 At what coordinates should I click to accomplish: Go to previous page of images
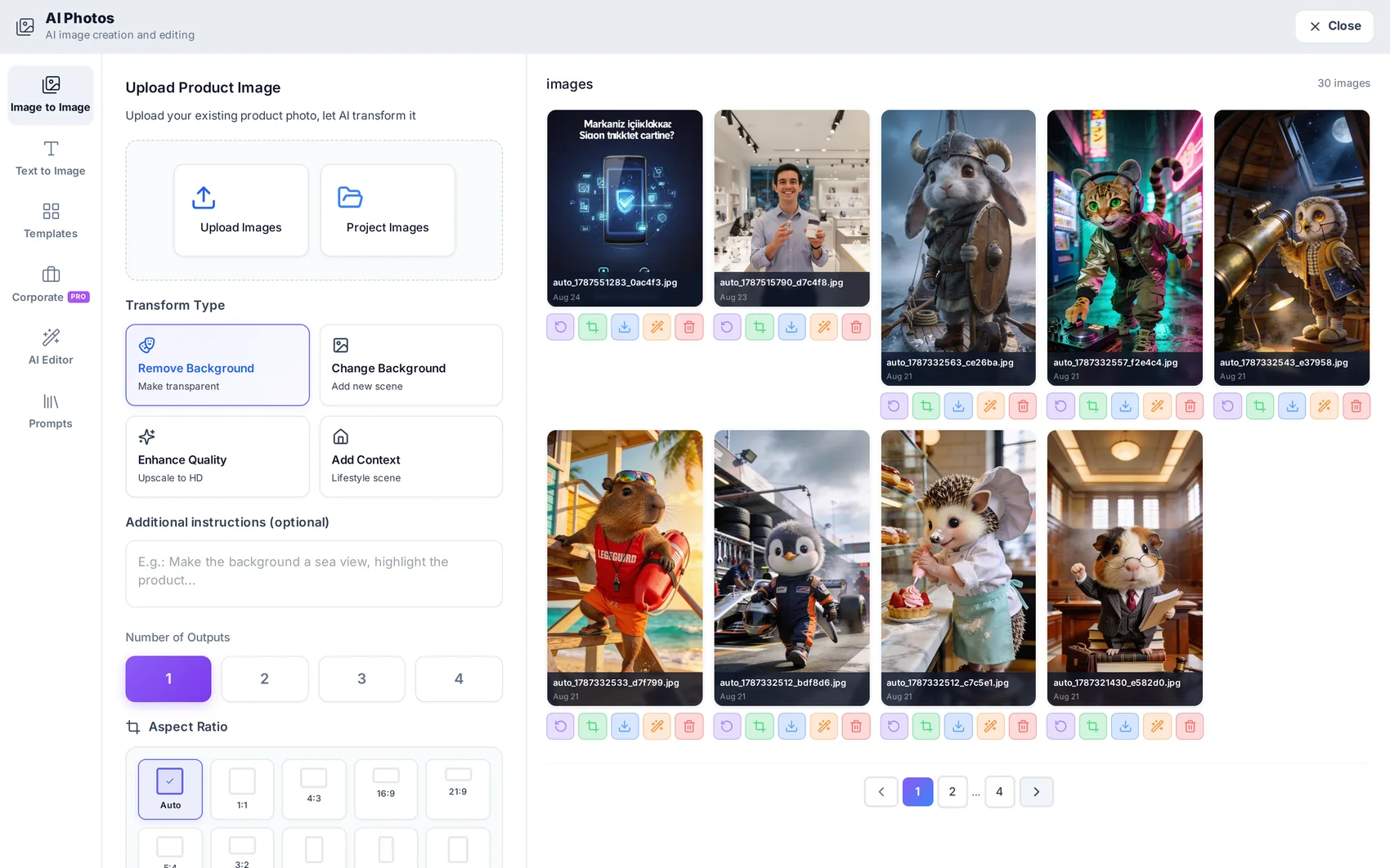881,792
